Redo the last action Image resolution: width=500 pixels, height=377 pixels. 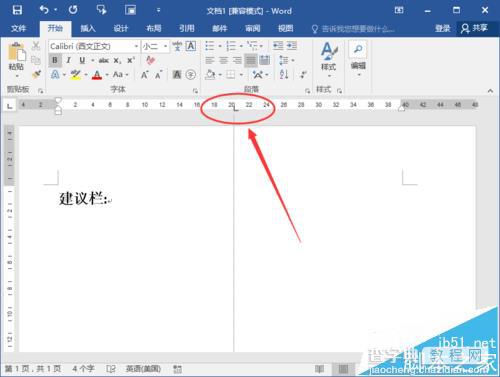pos(73,10)
